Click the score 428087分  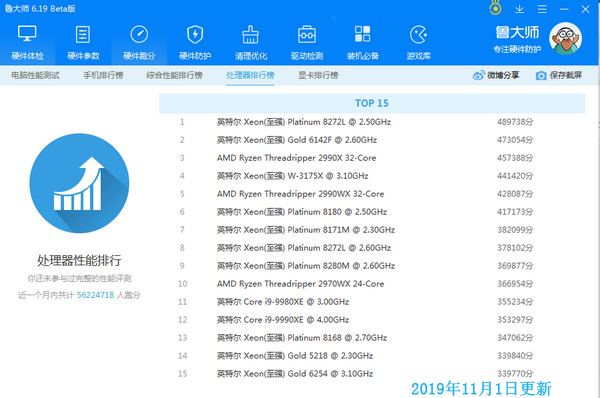point(515,194)
